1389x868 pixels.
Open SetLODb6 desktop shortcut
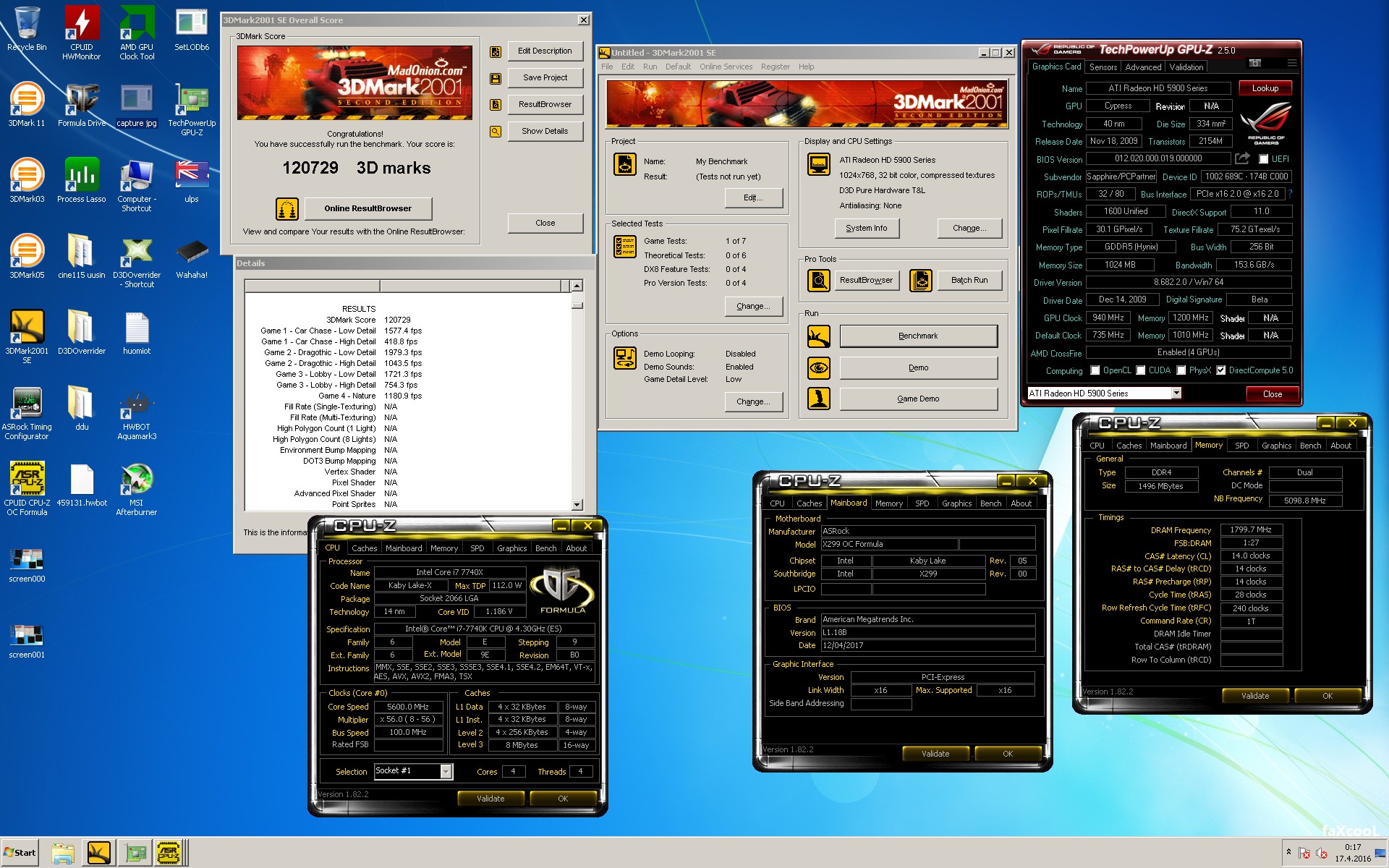pos(192,29)
